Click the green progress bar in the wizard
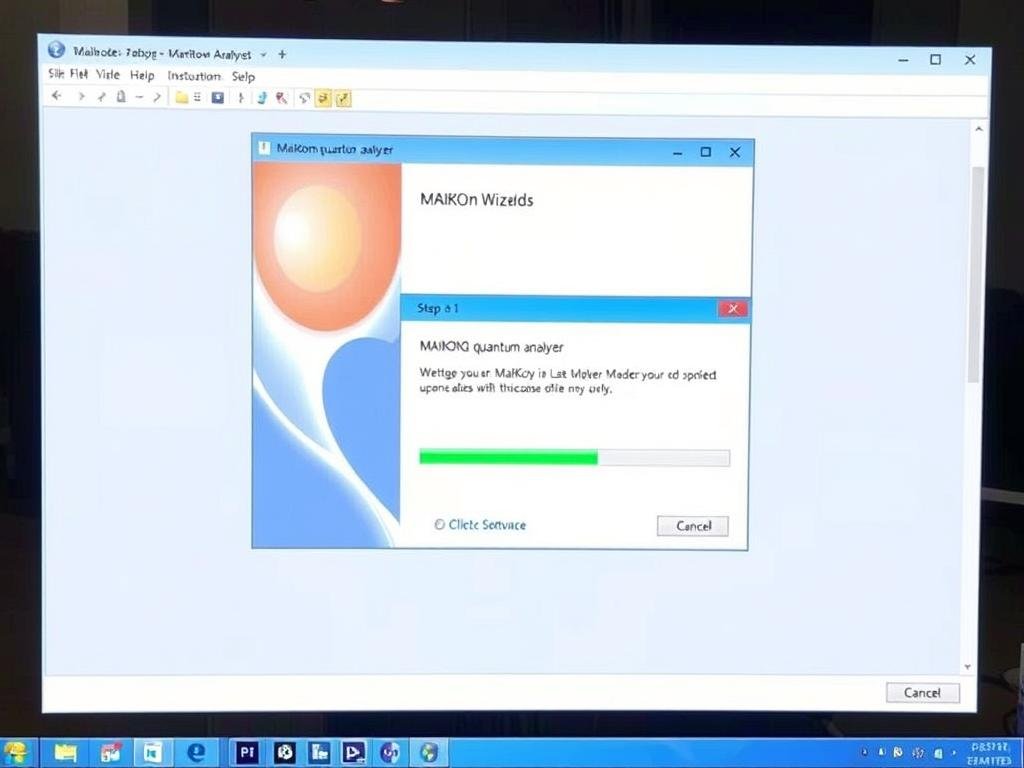 tap(508, 457)
